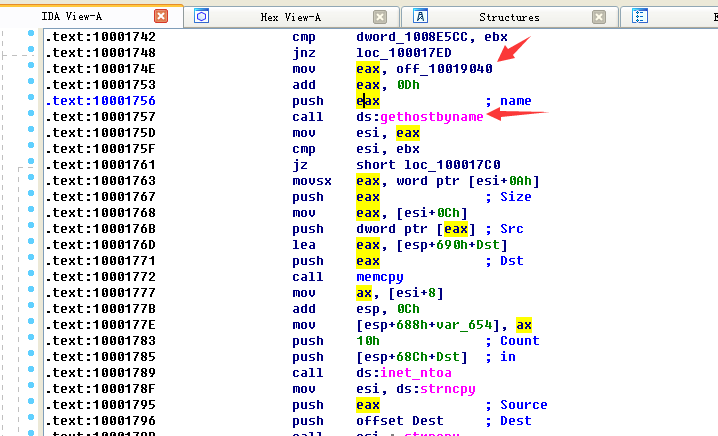Click the [esi+8] operand
Screen dimensions: 718x436
tap(416, 293)
